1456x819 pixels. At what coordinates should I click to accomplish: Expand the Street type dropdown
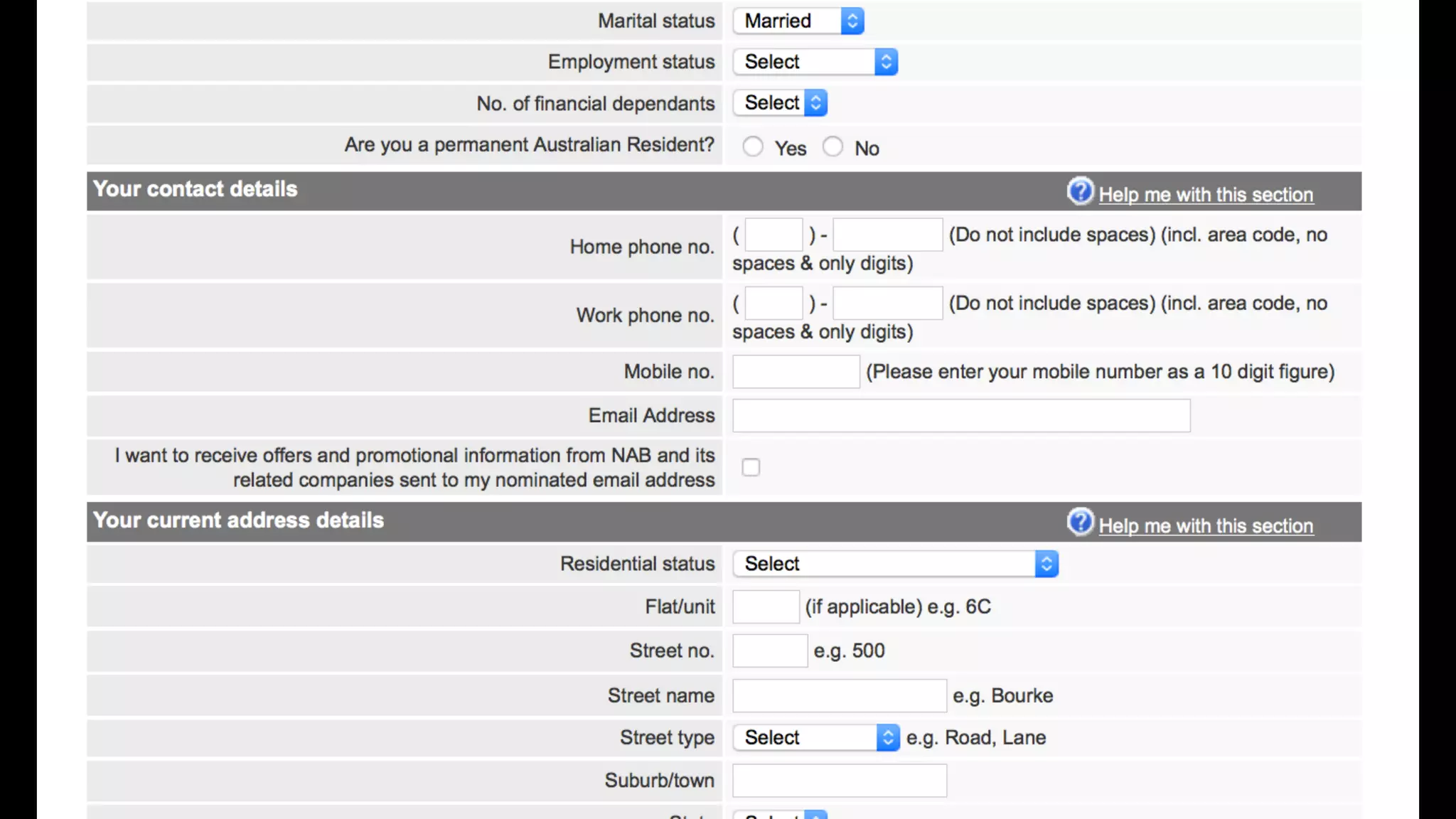click(x=816, y=738)
